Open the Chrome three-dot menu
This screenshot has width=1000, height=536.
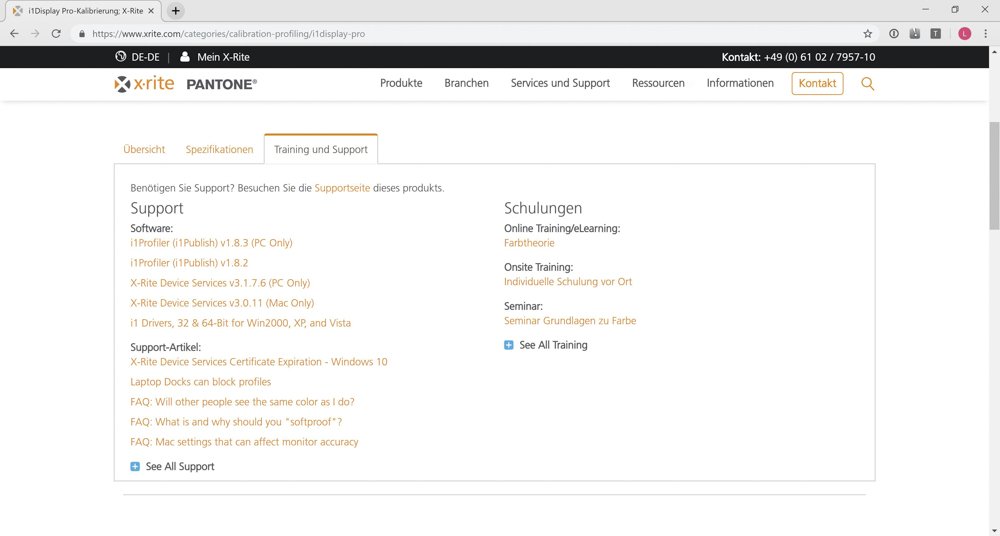pyautogui.click(x=985, y=33)
